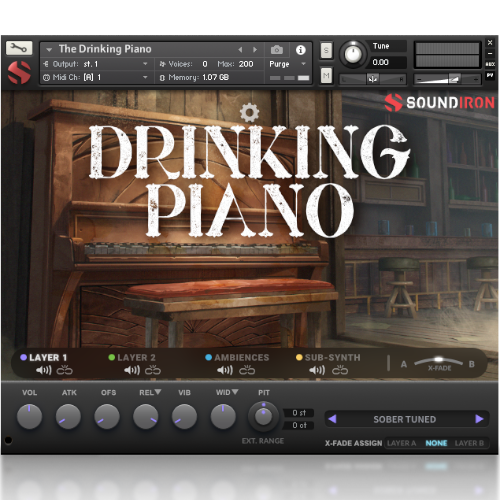Click the ATK knob
Image resolution: width=500 pixels, height=500 pixels.
(x=68, y=416)
